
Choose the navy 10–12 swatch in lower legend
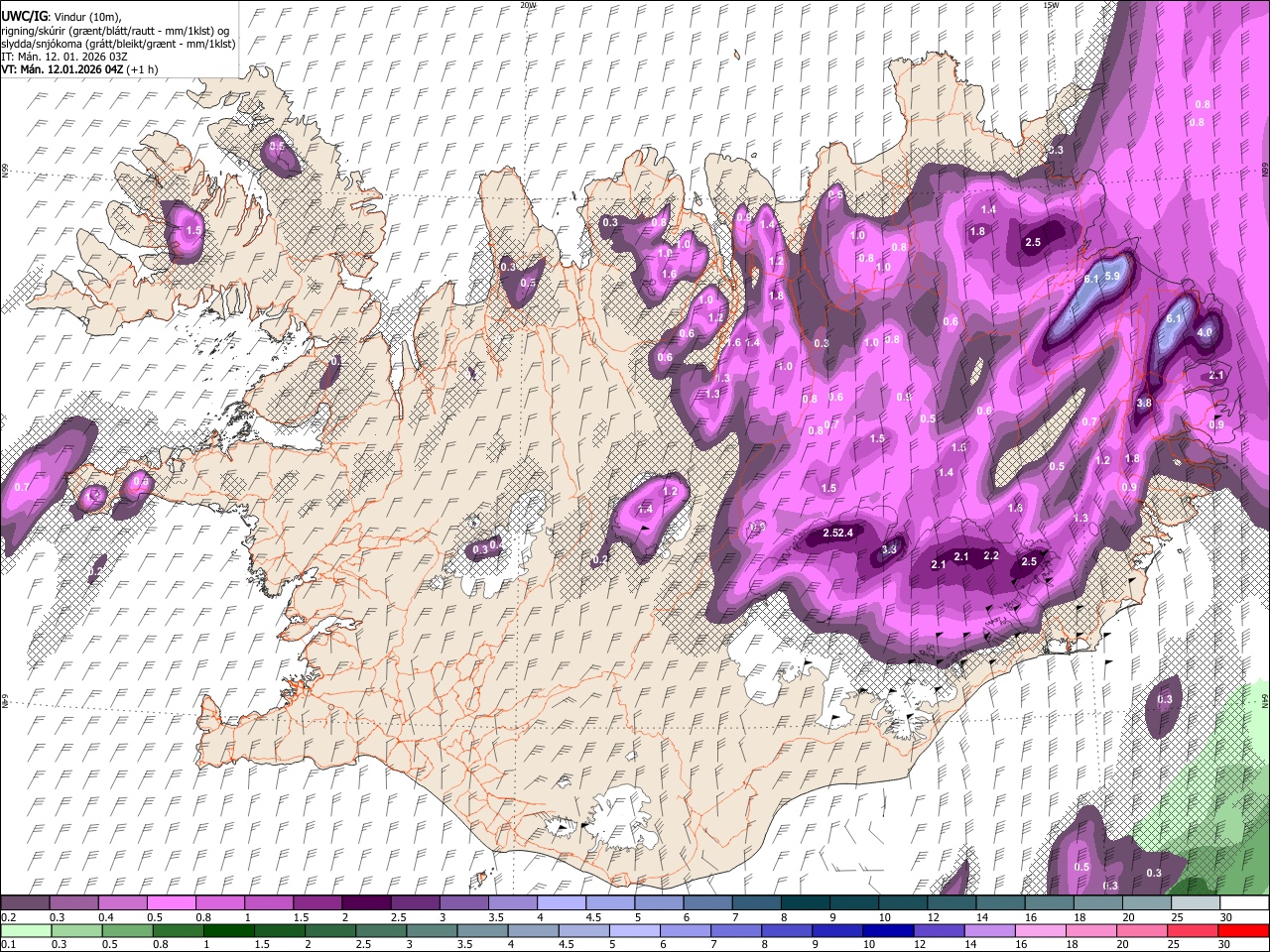click(887, 931)
